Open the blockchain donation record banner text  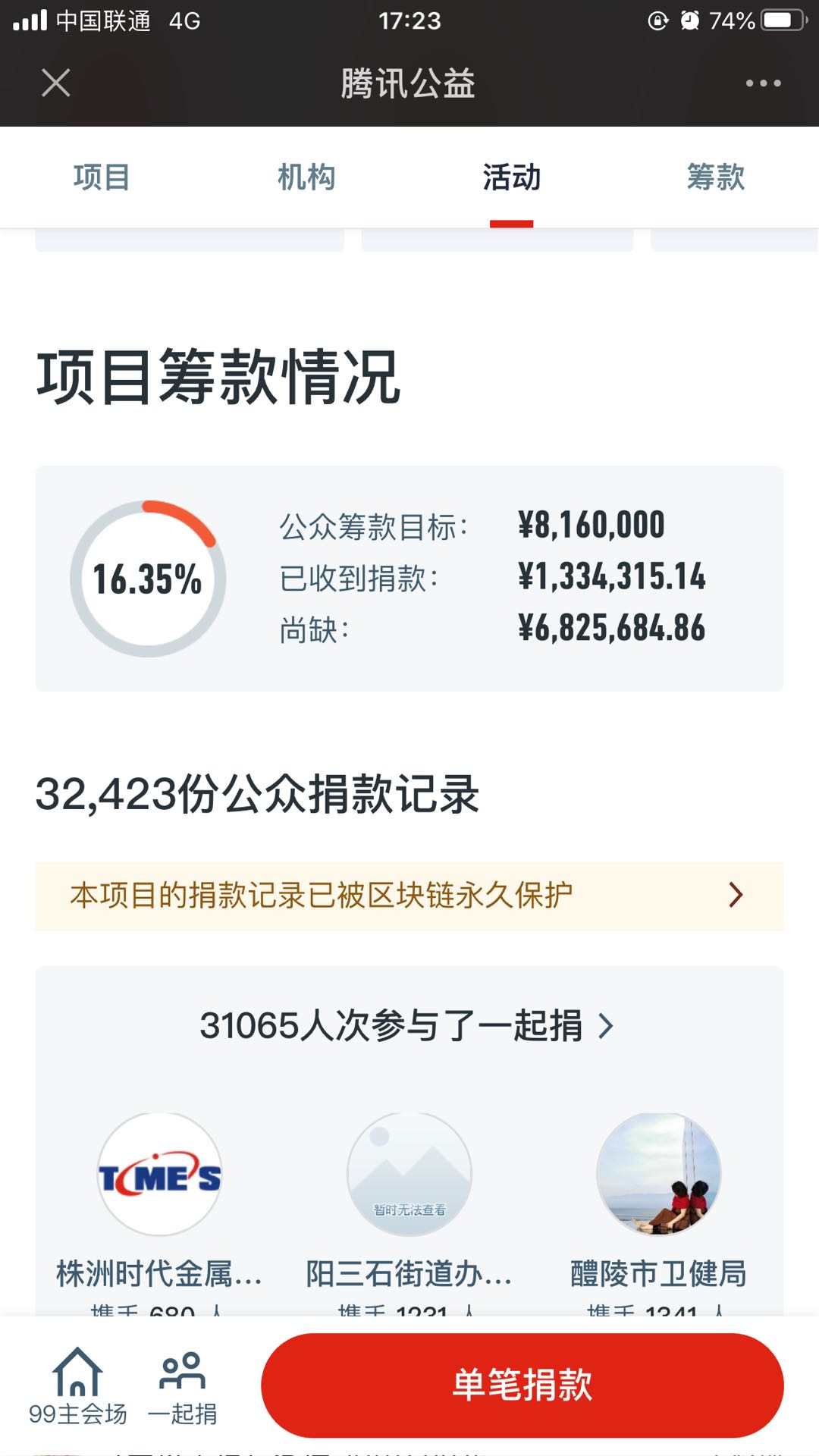(321, 896)
